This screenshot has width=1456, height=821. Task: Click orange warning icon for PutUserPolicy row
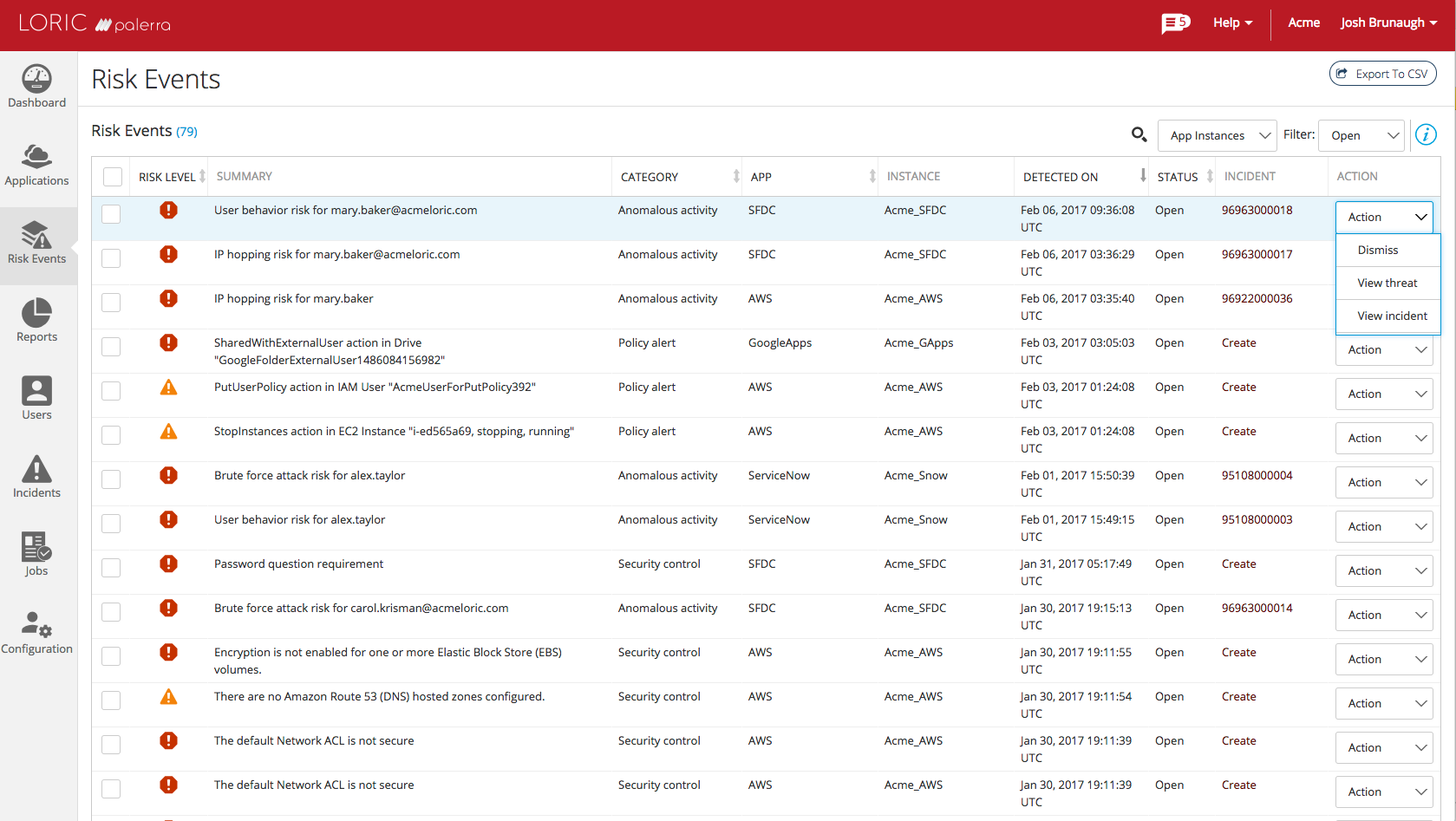(168, 387)
